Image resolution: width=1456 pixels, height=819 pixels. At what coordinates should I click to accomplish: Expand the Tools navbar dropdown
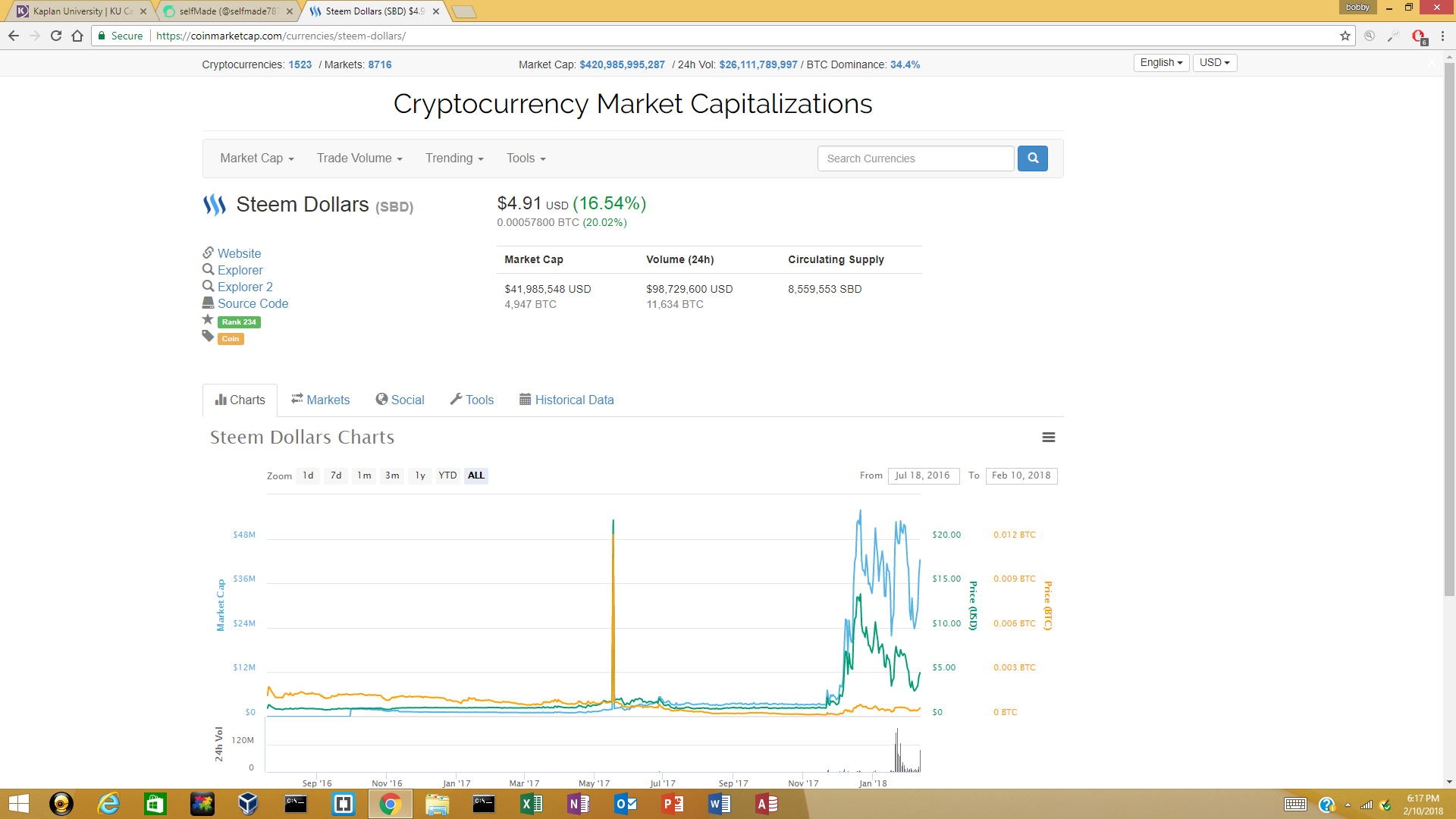click(x=526, y=158)
